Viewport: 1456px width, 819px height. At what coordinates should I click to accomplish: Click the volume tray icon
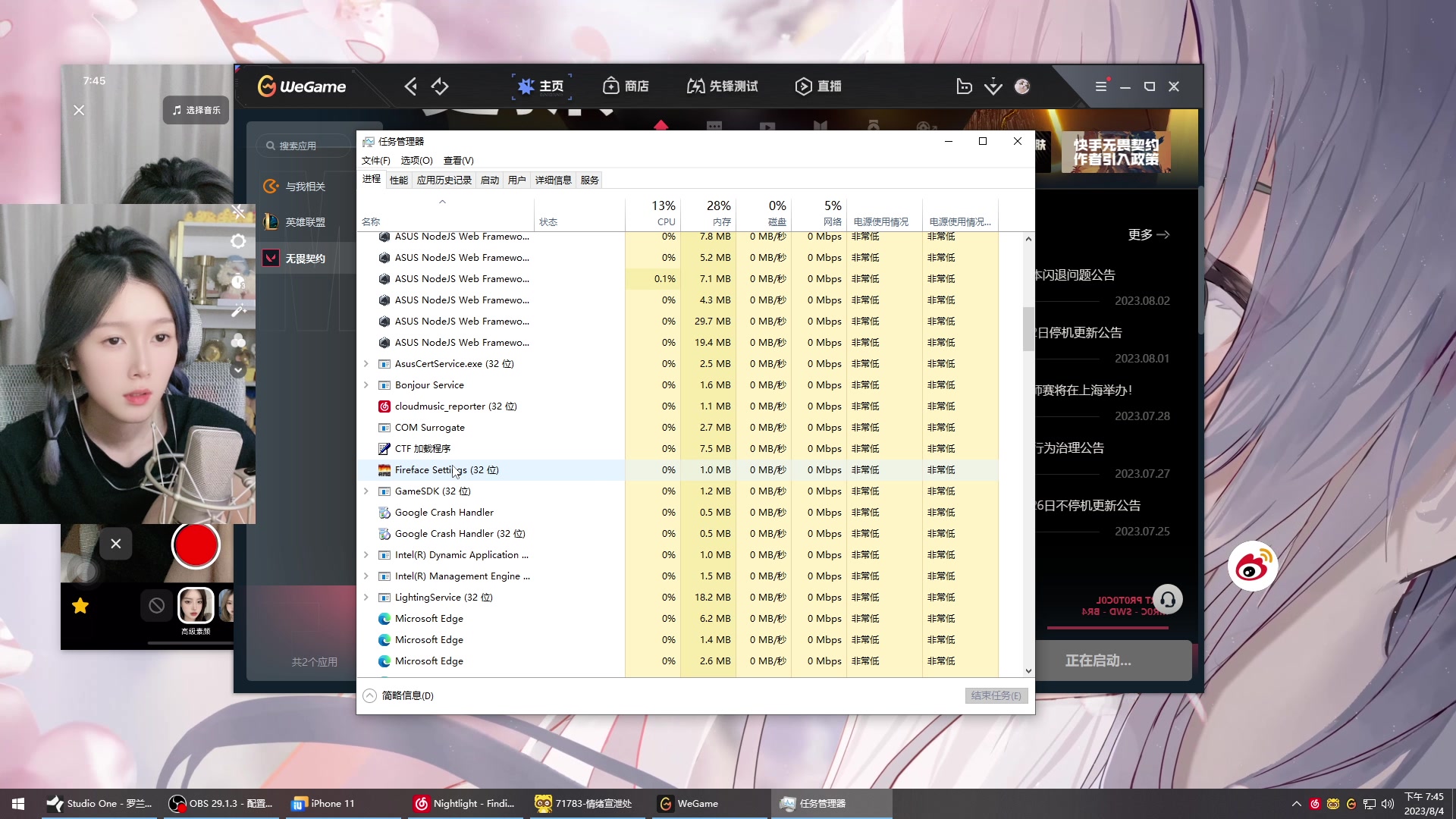tap(1388, 804)
